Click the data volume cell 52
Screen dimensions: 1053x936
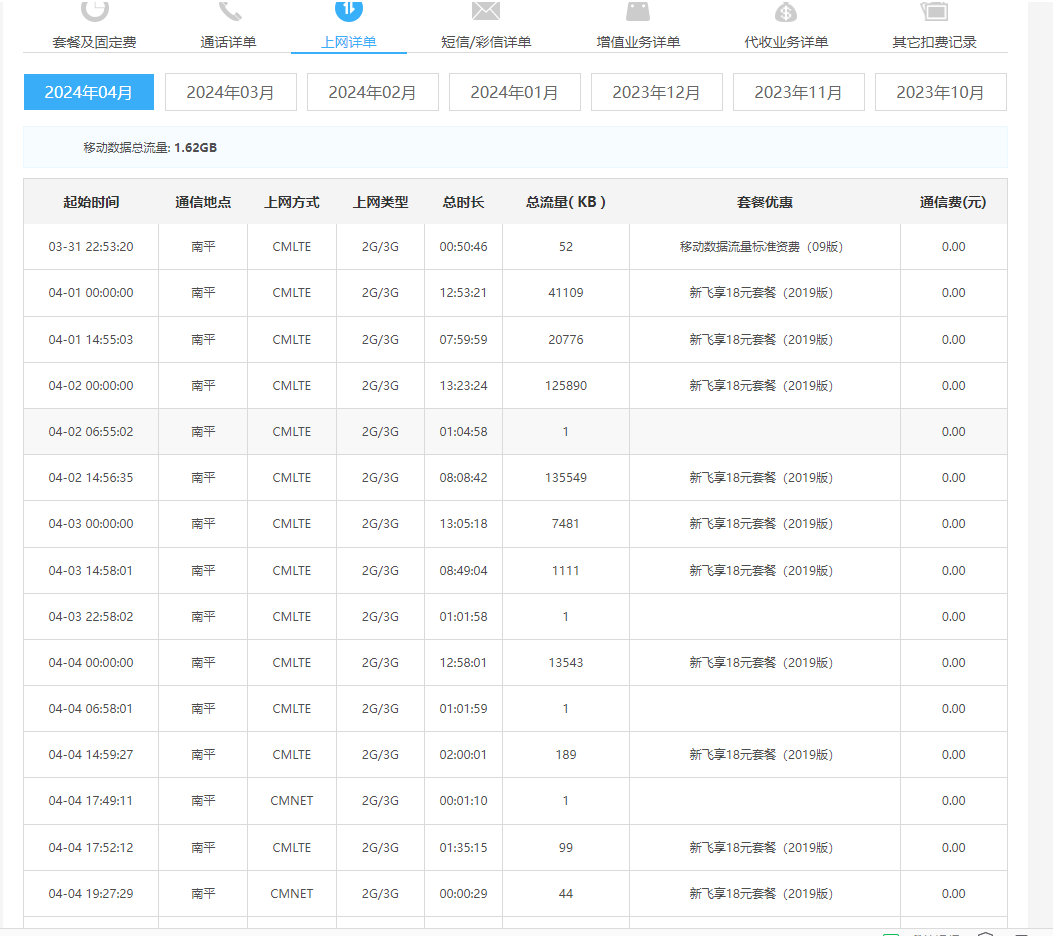coord(565,246)
